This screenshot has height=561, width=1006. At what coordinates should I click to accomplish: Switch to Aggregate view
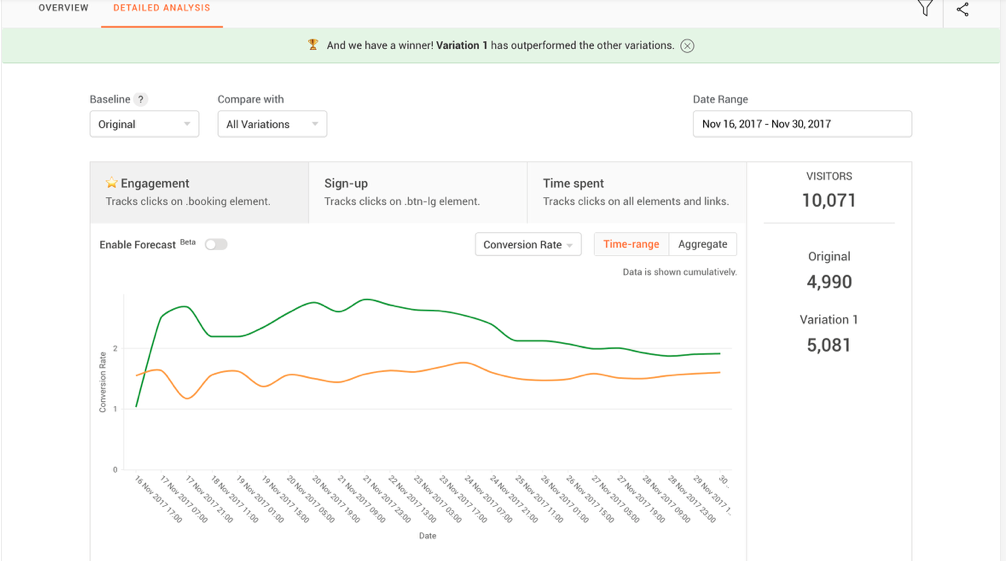click(702, 244)
